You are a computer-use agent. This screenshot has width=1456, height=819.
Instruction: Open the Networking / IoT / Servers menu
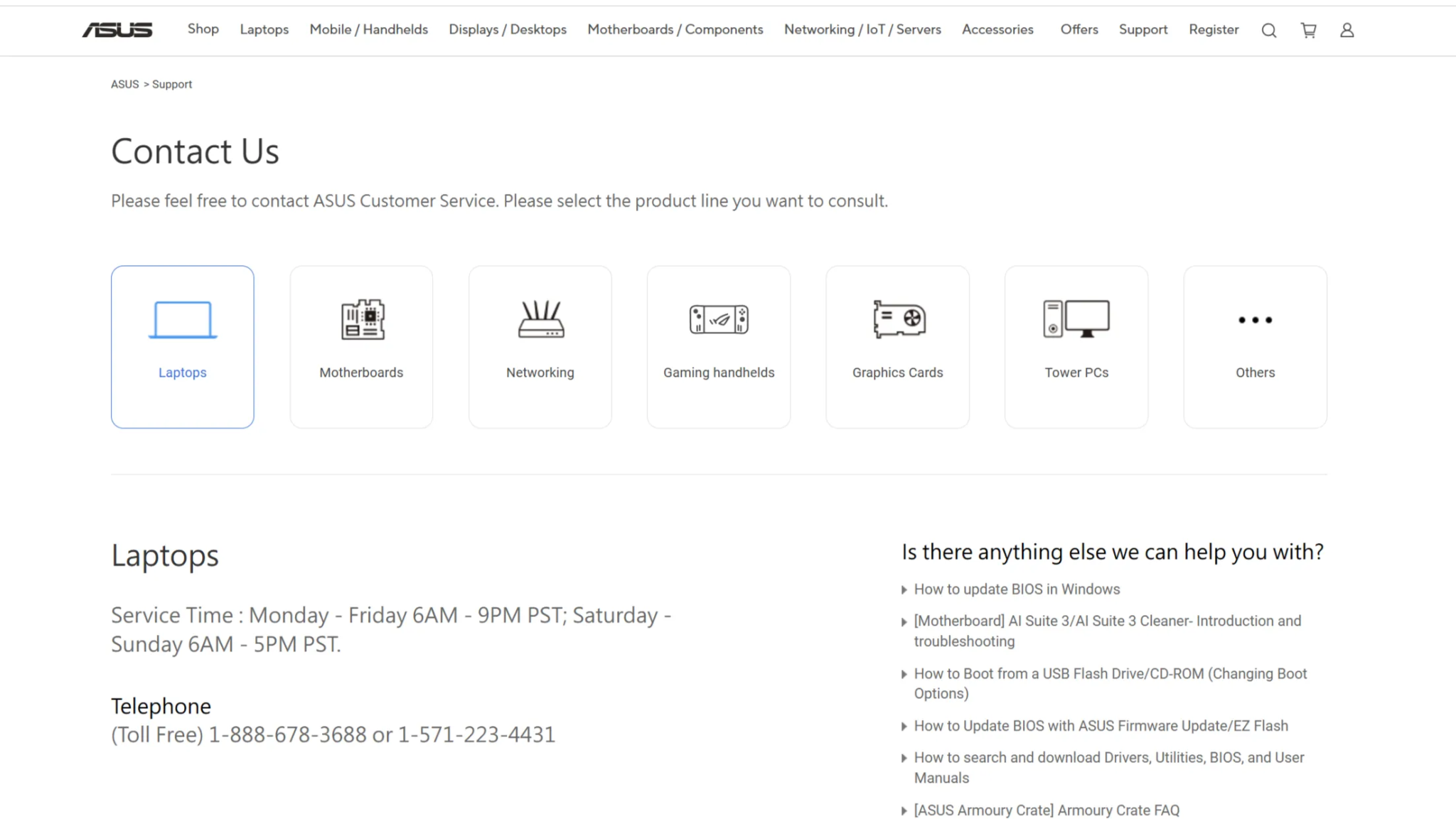862,29
